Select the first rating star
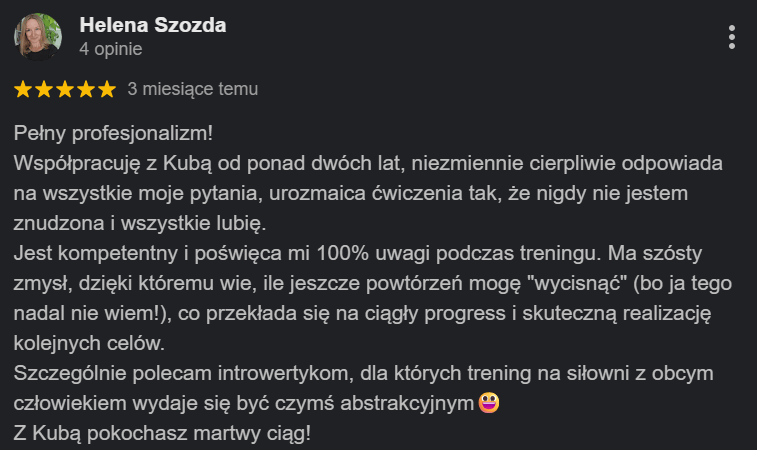The height and width of the screenshot is (450, 757). coord(23,89)
